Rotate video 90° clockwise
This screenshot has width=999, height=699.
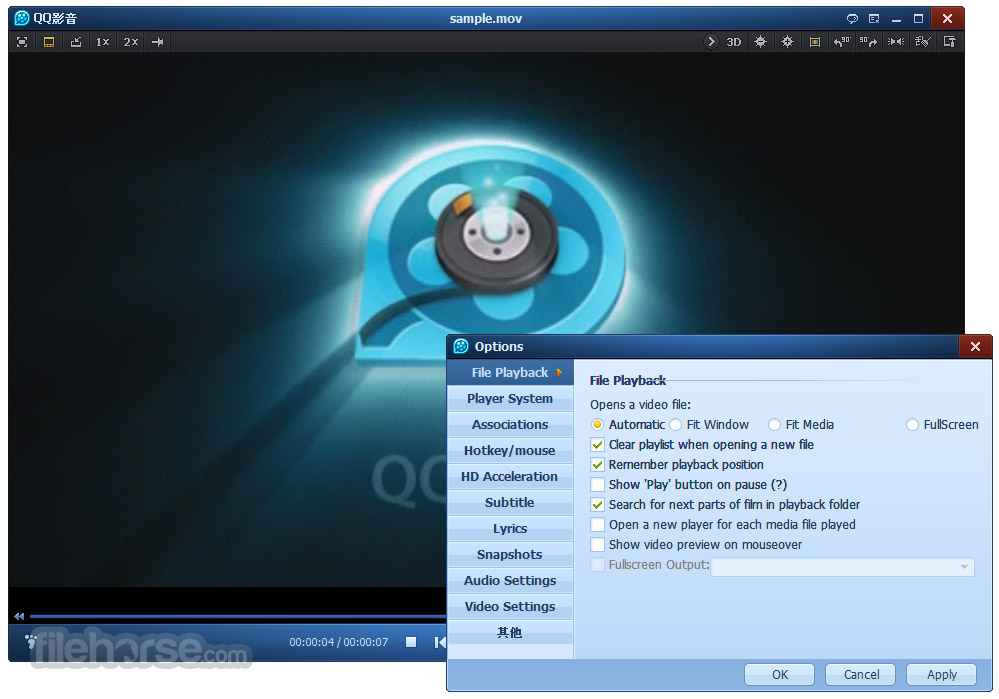pos(868,42)
